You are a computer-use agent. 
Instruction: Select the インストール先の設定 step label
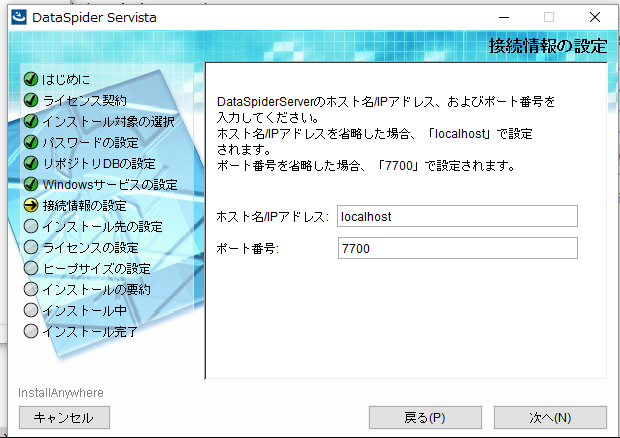point(102,227)
